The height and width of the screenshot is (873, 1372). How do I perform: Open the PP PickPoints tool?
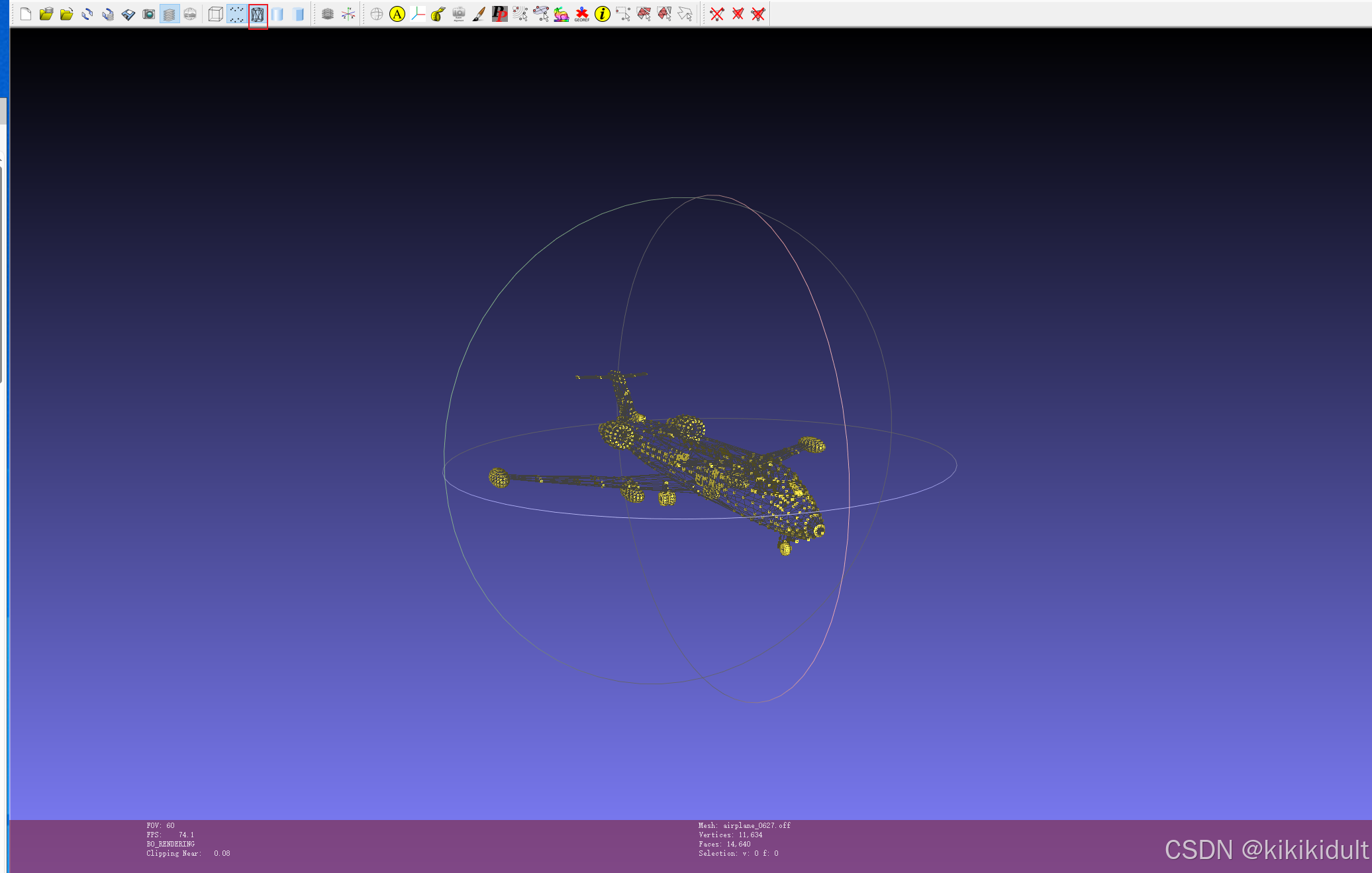pyautogui.click(x=500, y=14)
